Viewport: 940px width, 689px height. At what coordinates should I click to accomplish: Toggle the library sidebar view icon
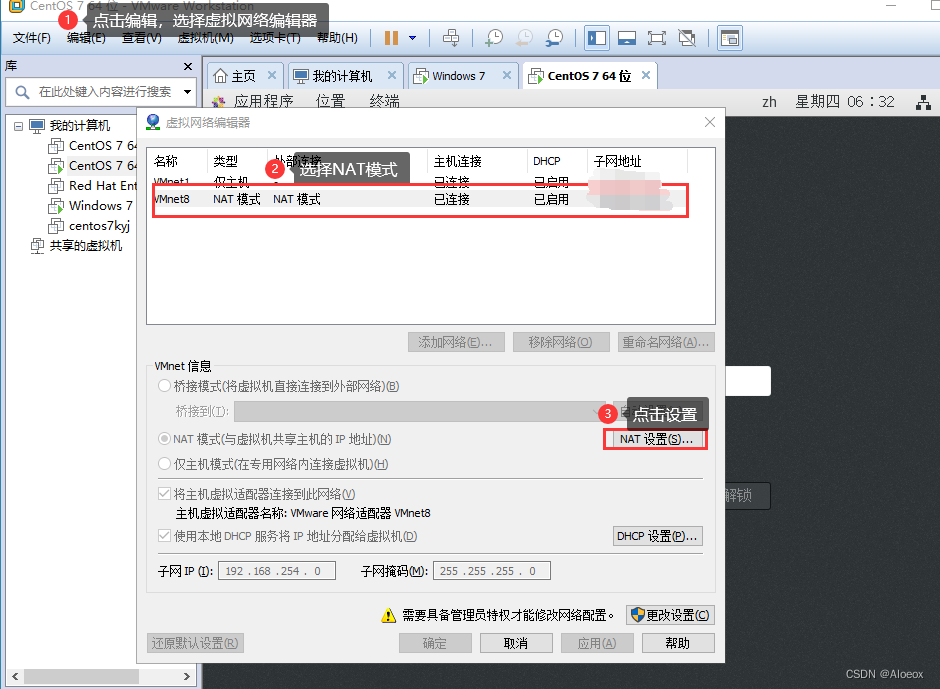pyautogui.click(x=596, y=38)
